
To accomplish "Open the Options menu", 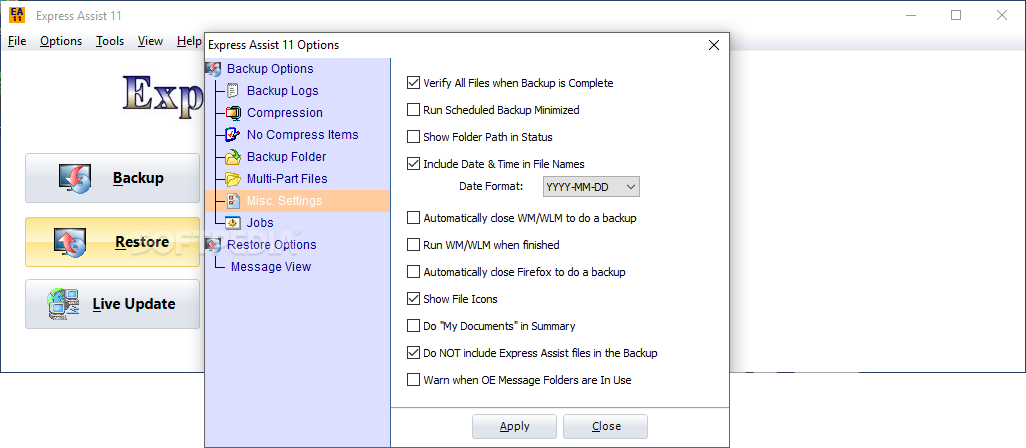I will tap(61, 41).
